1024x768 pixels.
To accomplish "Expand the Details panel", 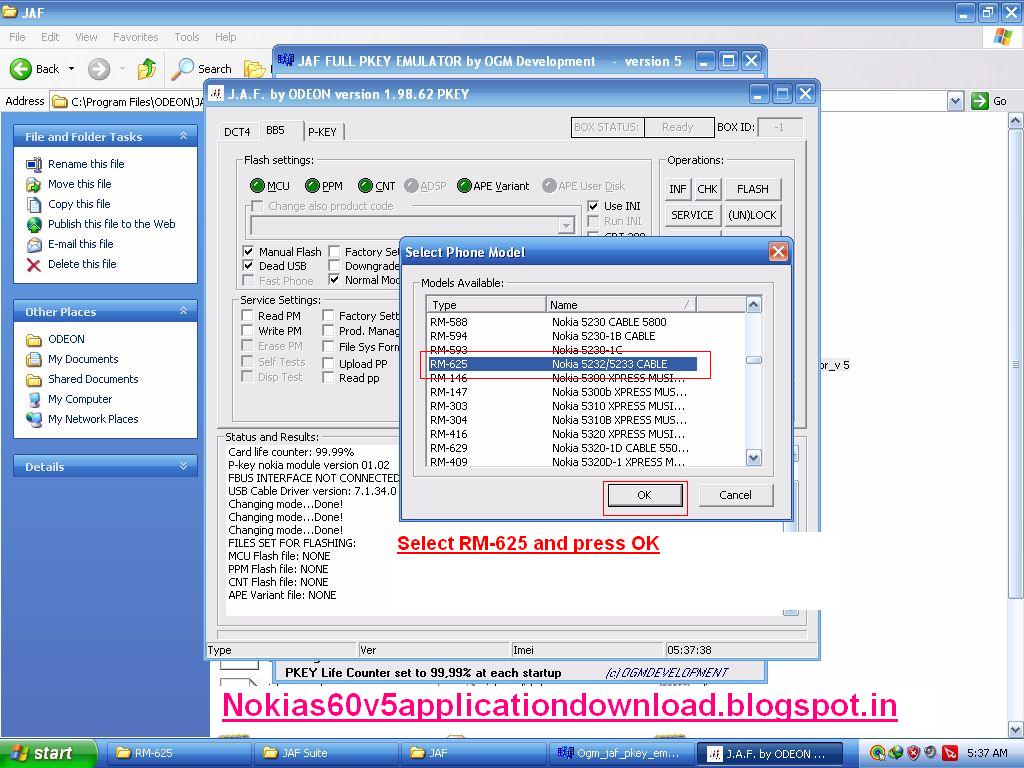I will click(x=184, y=466).
